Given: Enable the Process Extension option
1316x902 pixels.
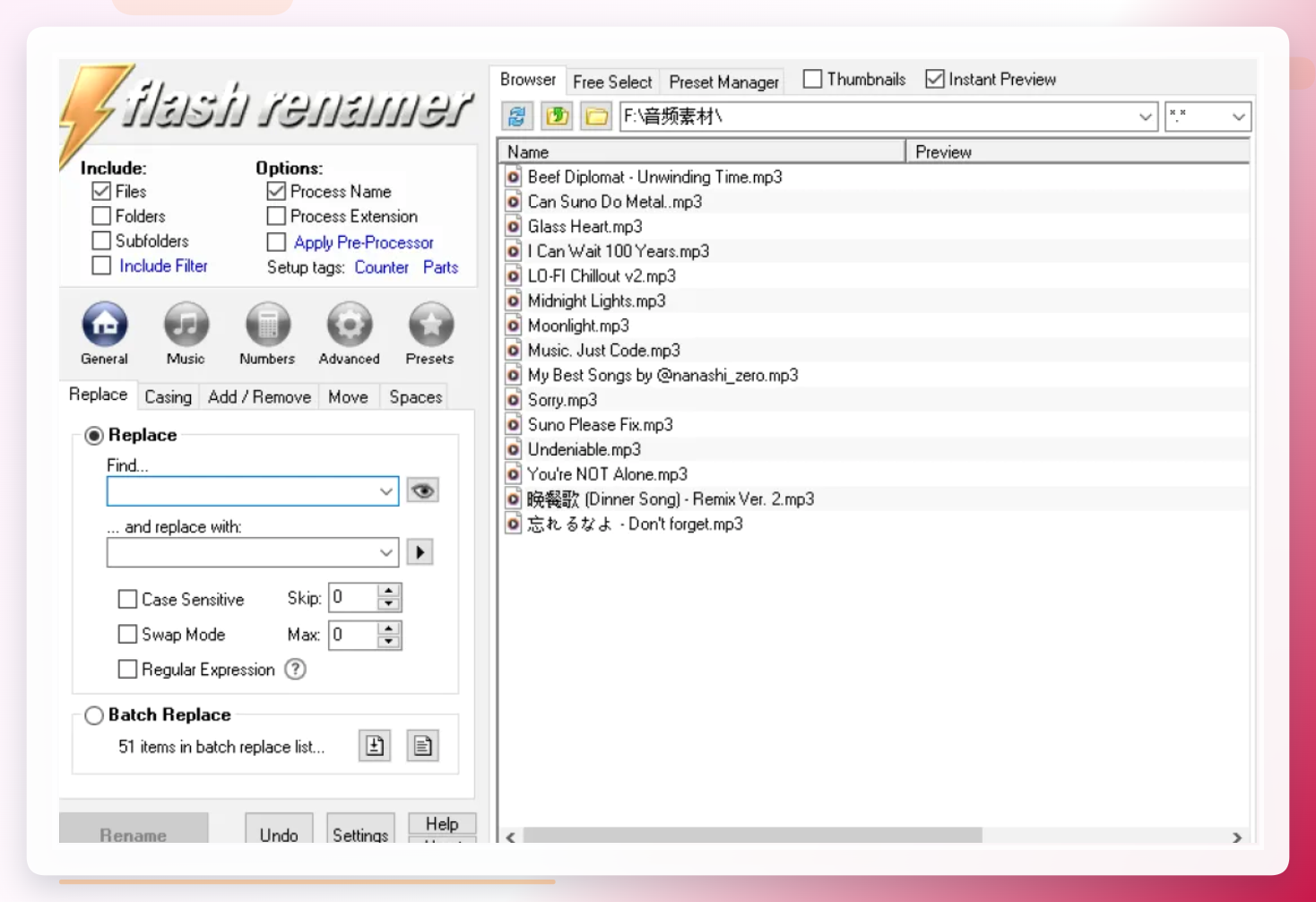Looking at the screenshot, I should pyautogui.click(x=276, y=216).
